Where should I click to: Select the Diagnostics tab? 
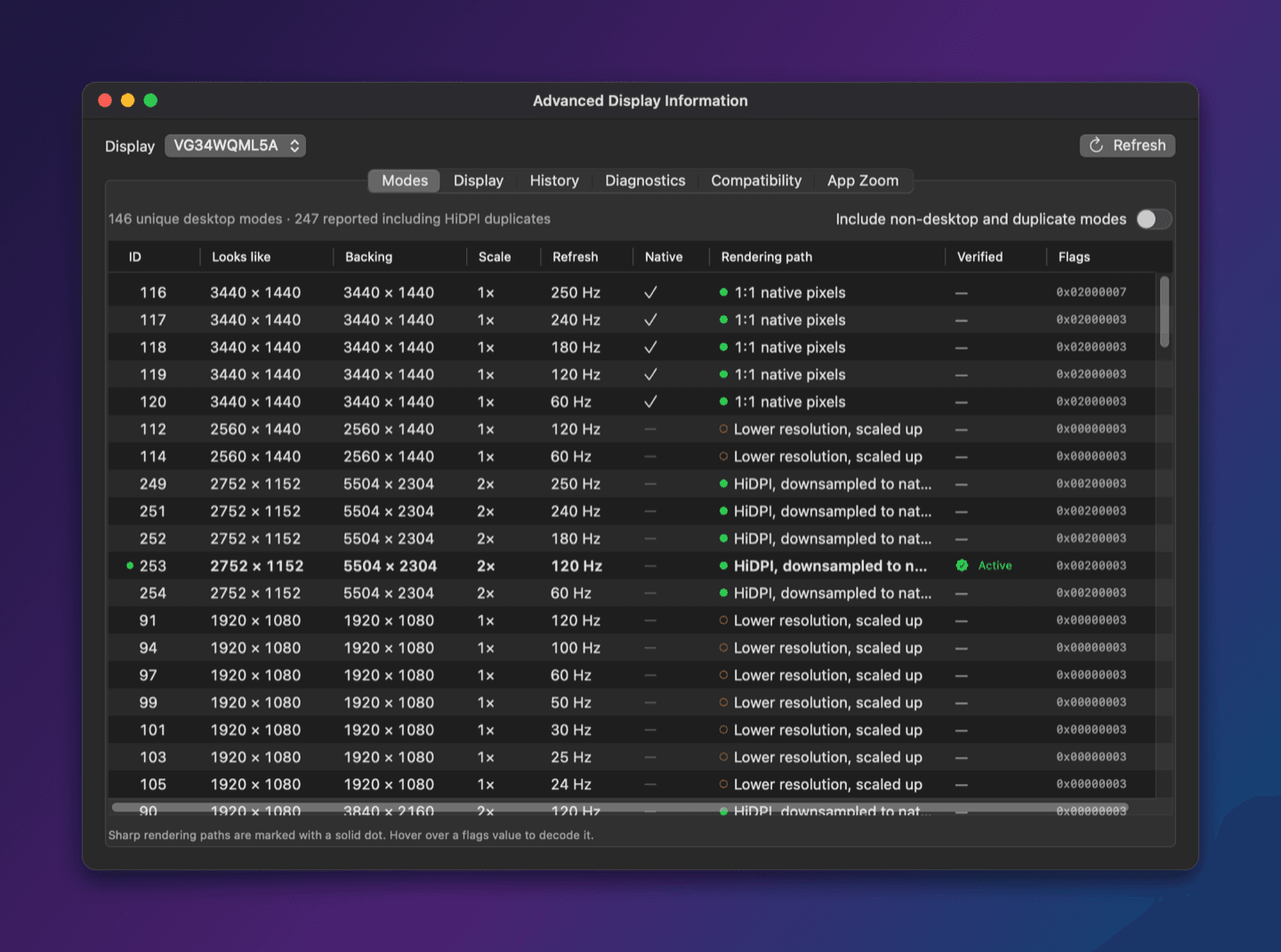click(x=645, y=181)
